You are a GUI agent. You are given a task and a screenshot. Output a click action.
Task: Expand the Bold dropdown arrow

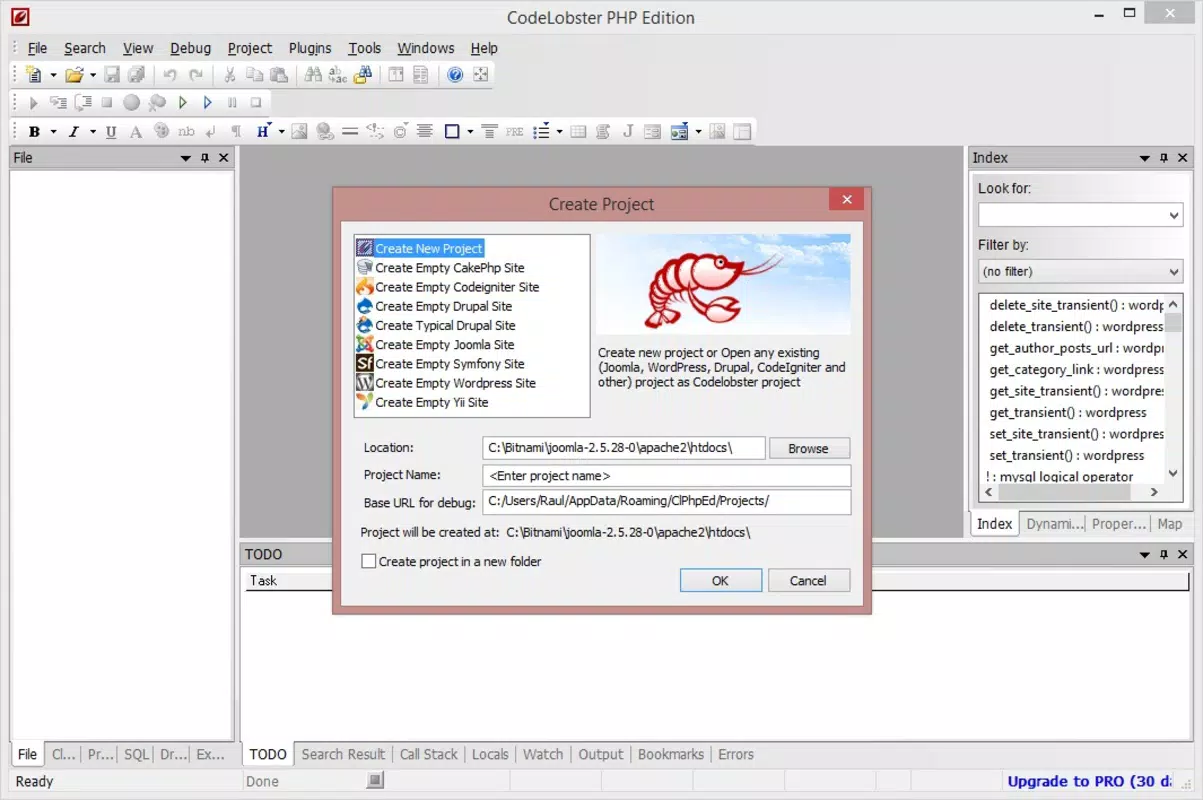pyautogui.click(x=53, y=131)
